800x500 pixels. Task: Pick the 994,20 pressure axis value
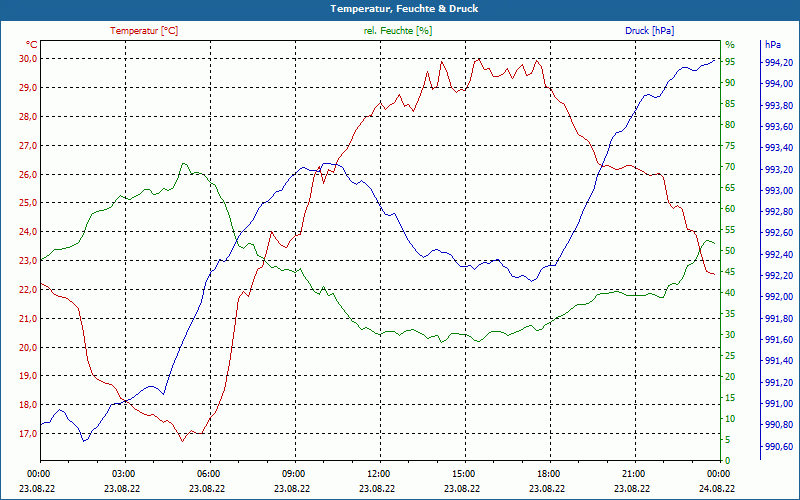coord(780,63)
